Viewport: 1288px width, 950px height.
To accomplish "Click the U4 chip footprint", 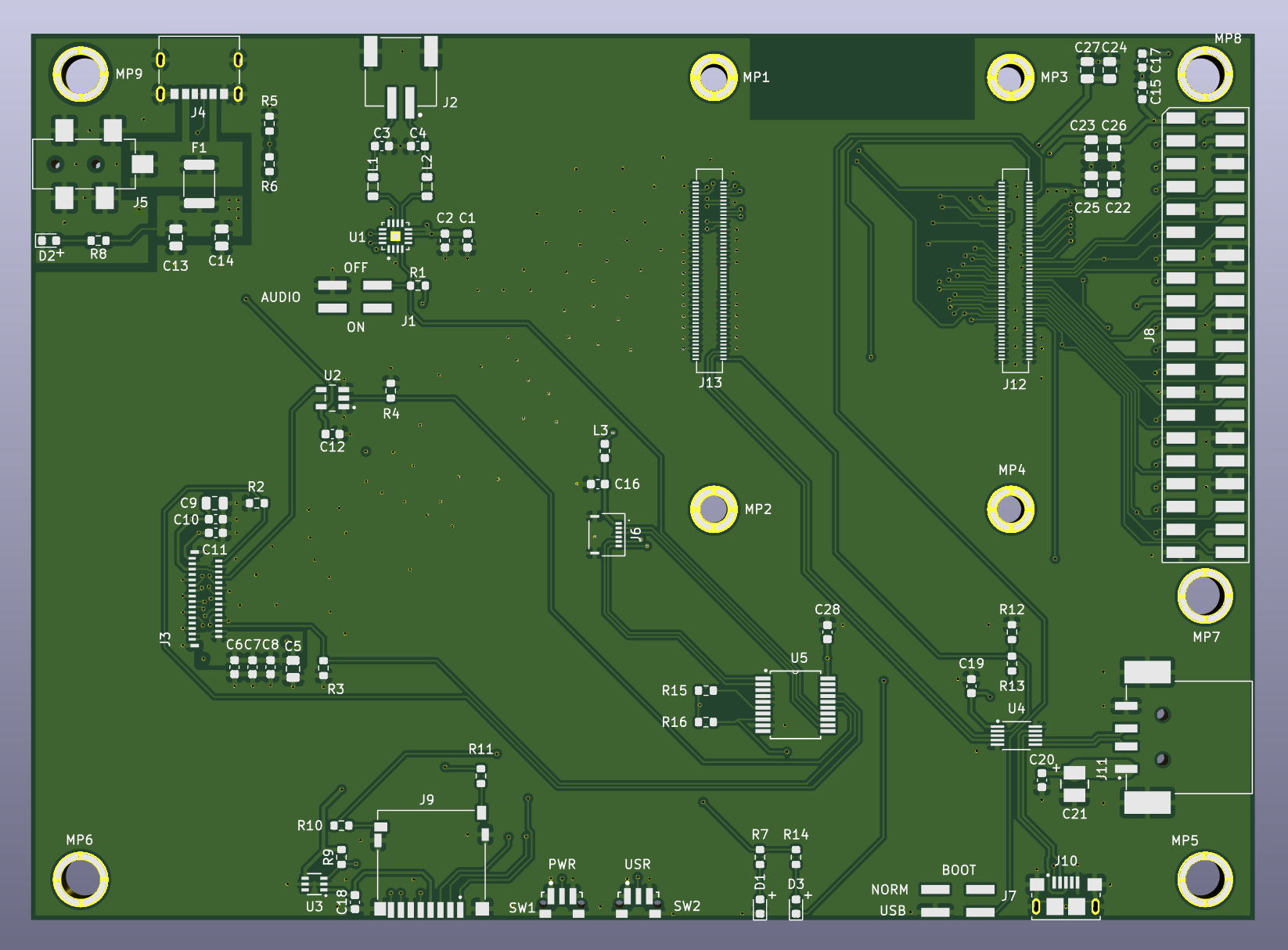I will (1016, 735).
